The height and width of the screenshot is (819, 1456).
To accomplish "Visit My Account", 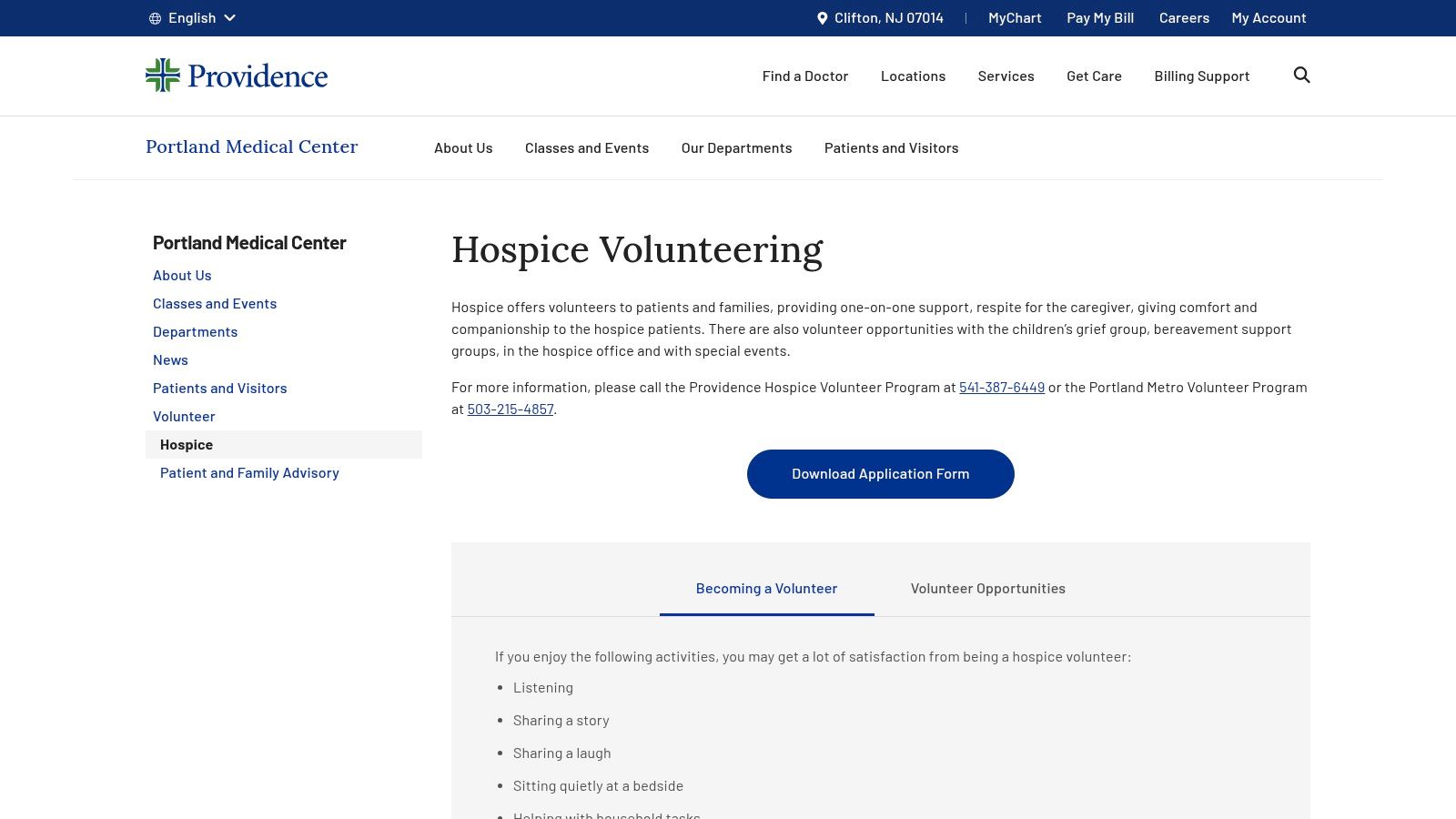I will coord(1269,17).
